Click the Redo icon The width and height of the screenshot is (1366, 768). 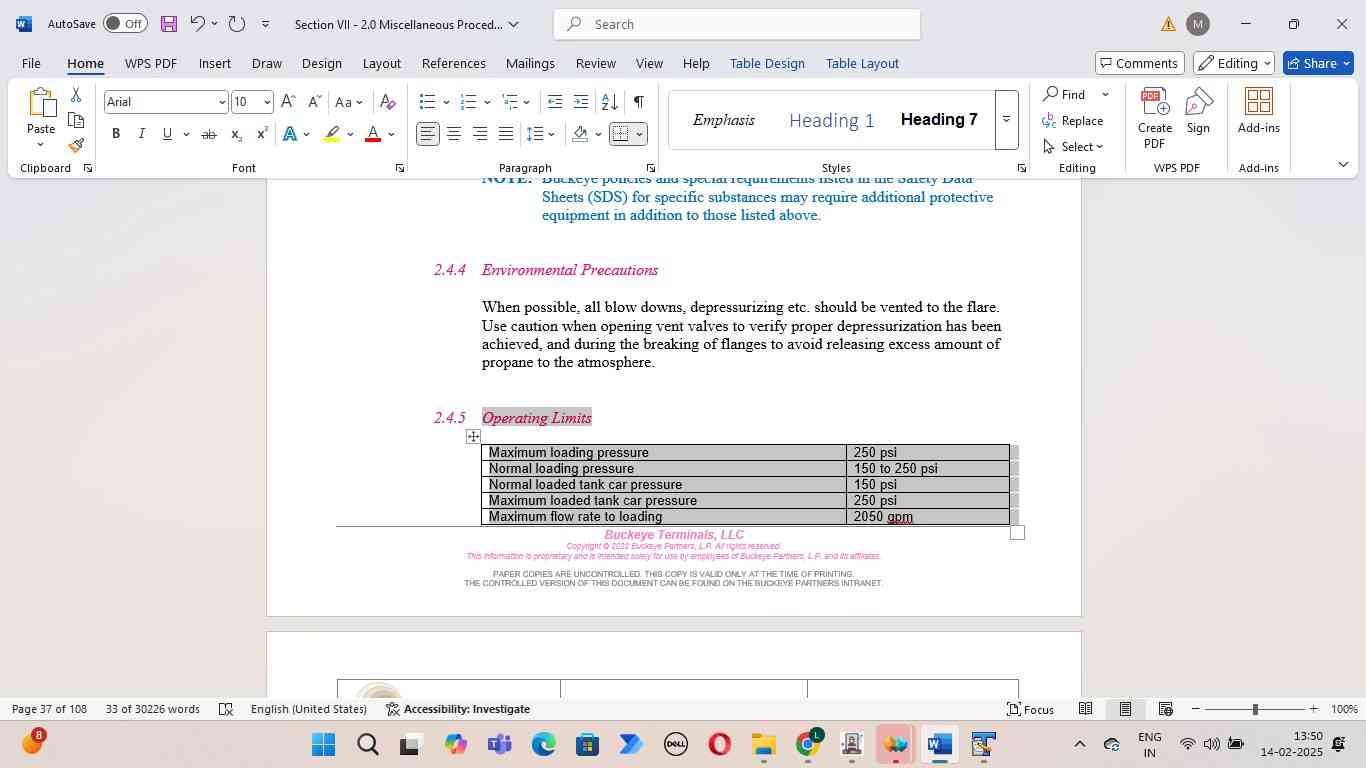pyautogui.click(x=237, y=24)
